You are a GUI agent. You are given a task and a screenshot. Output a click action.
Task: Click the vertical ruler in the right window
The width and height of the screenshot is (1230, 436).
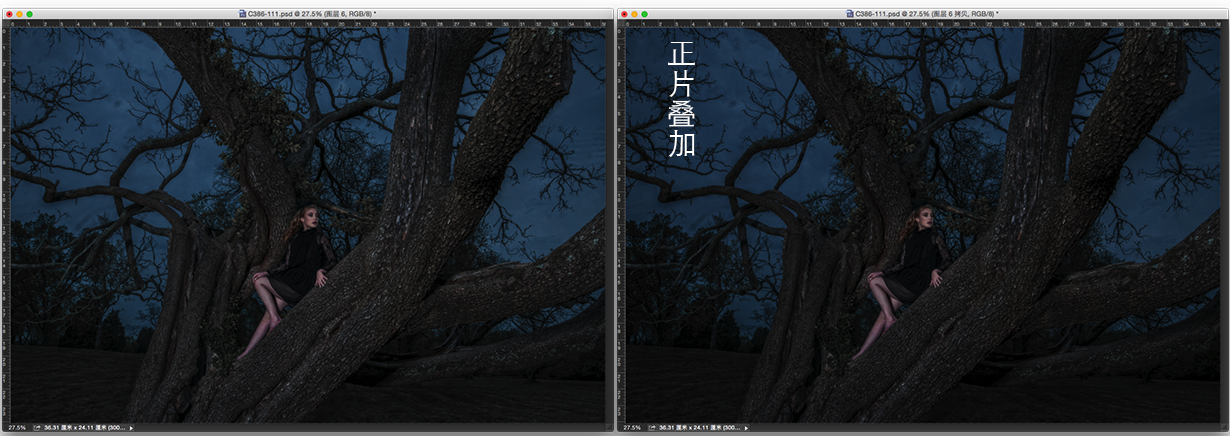621,224
